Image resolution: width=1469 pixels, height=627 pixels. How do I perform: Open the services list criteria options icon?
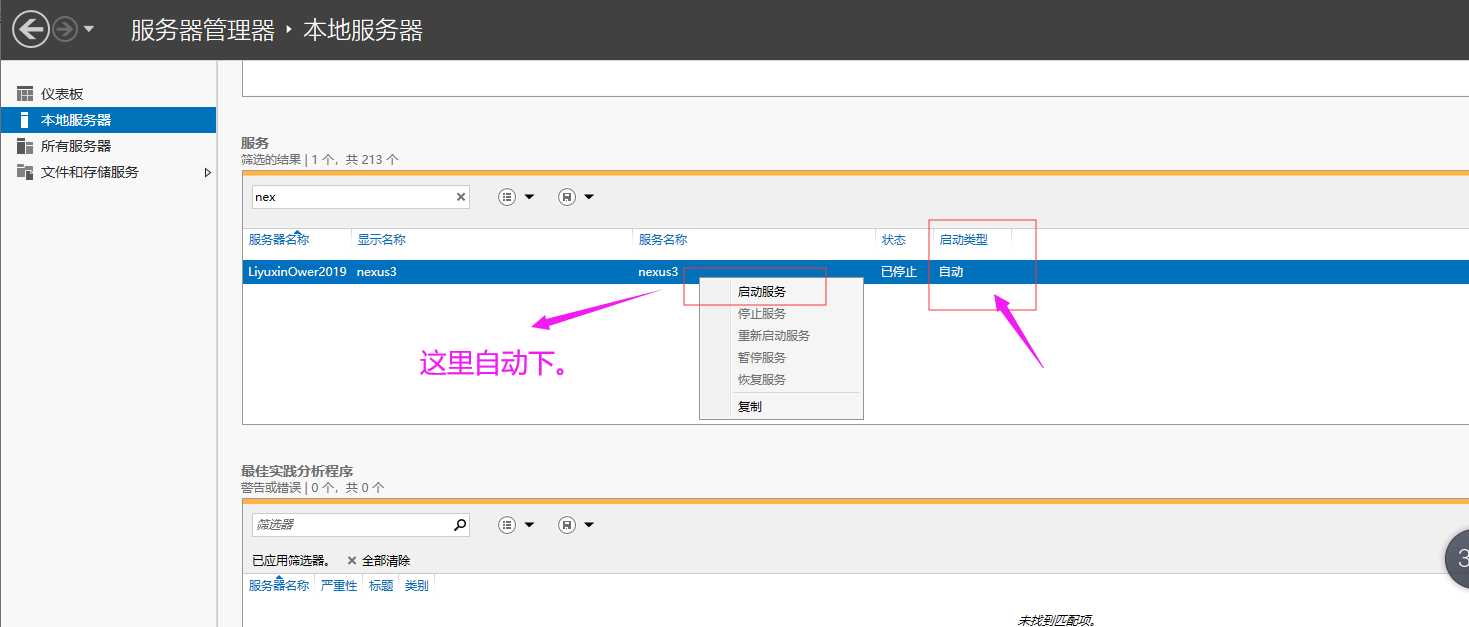point(507,197)
